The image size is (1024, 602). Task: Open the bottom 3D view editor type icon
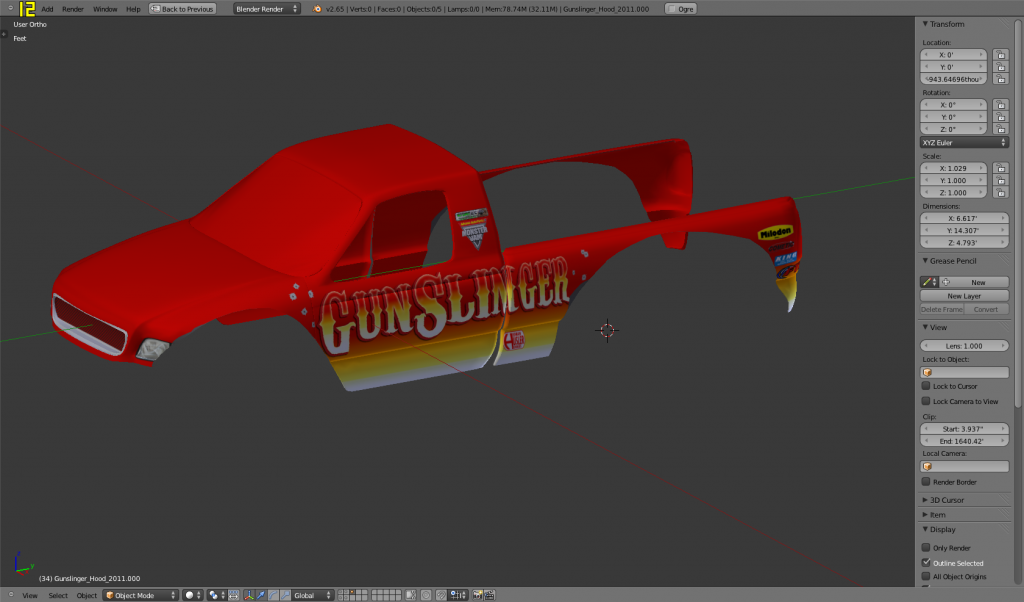pos(10,595)
